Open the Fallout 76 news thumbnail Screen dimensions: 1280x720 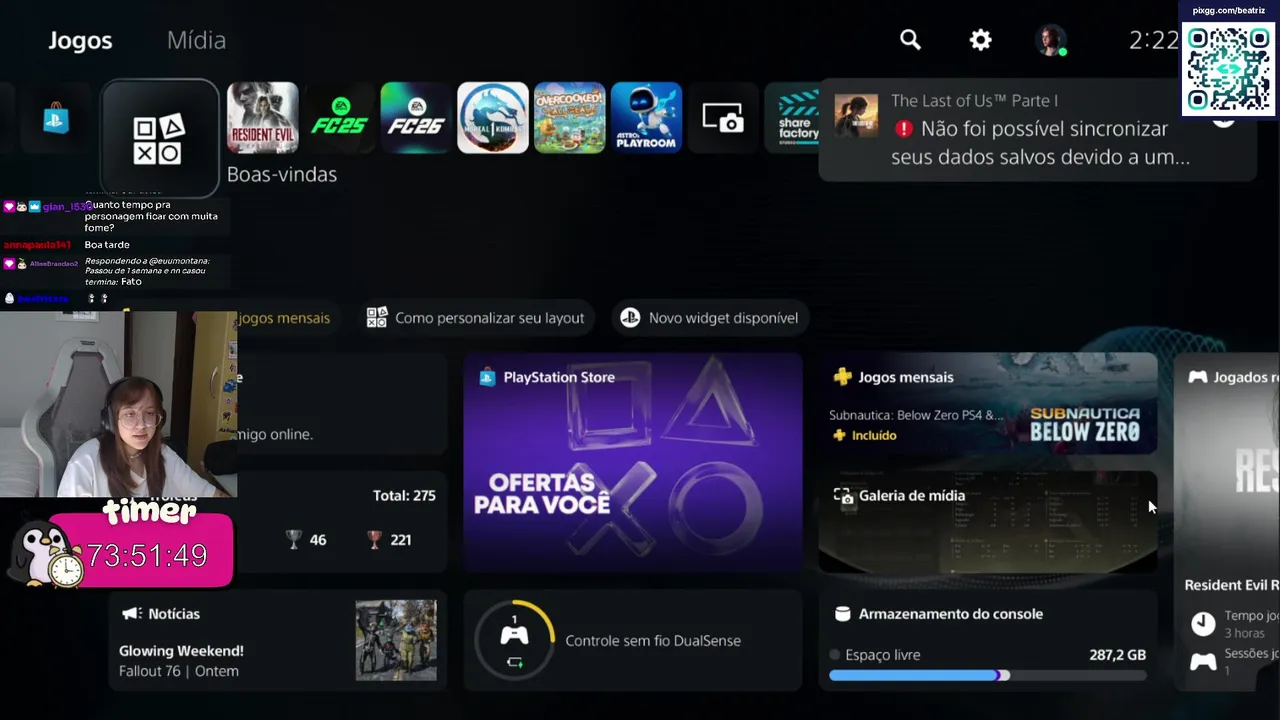396,640
